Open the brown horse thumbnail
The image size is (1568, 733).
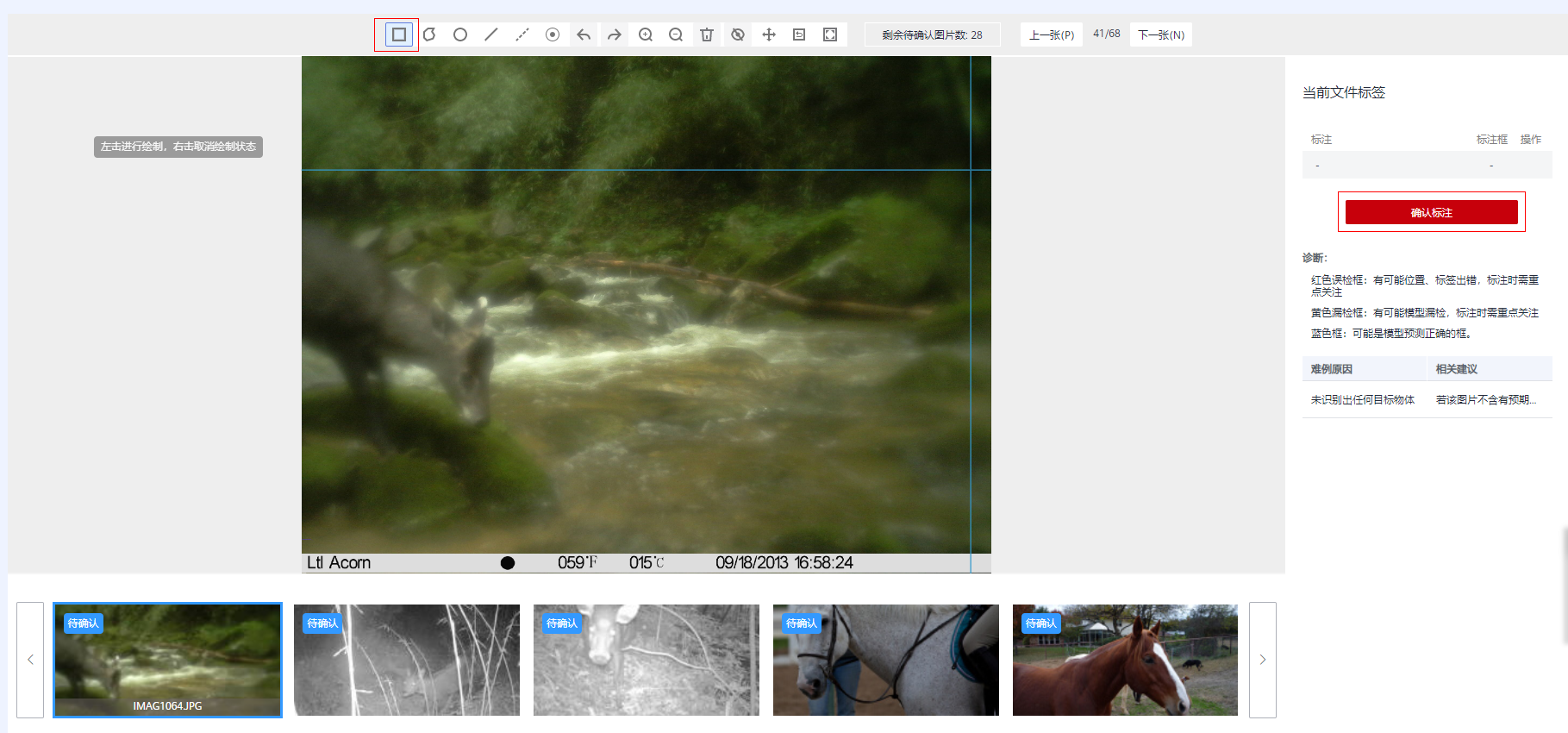coord(1125,660)
